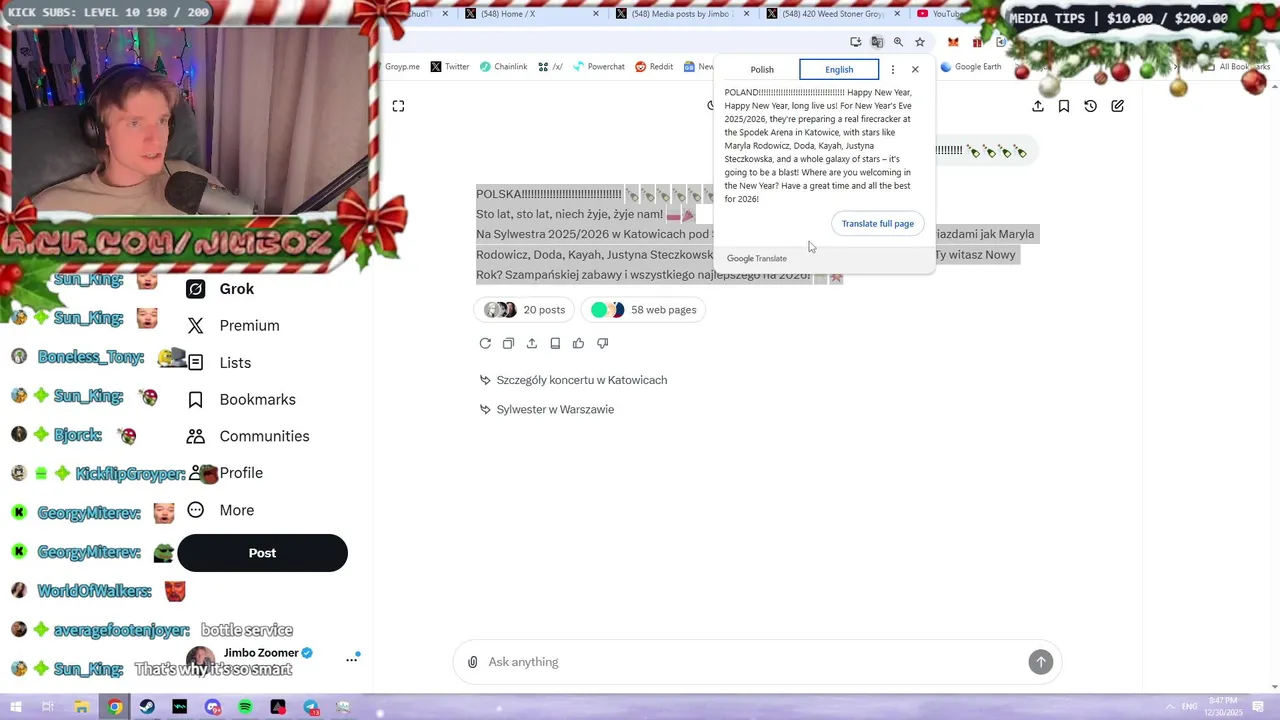
Task: Click the Premium X icon in sidebar
Action: click(x=196, y=326)
